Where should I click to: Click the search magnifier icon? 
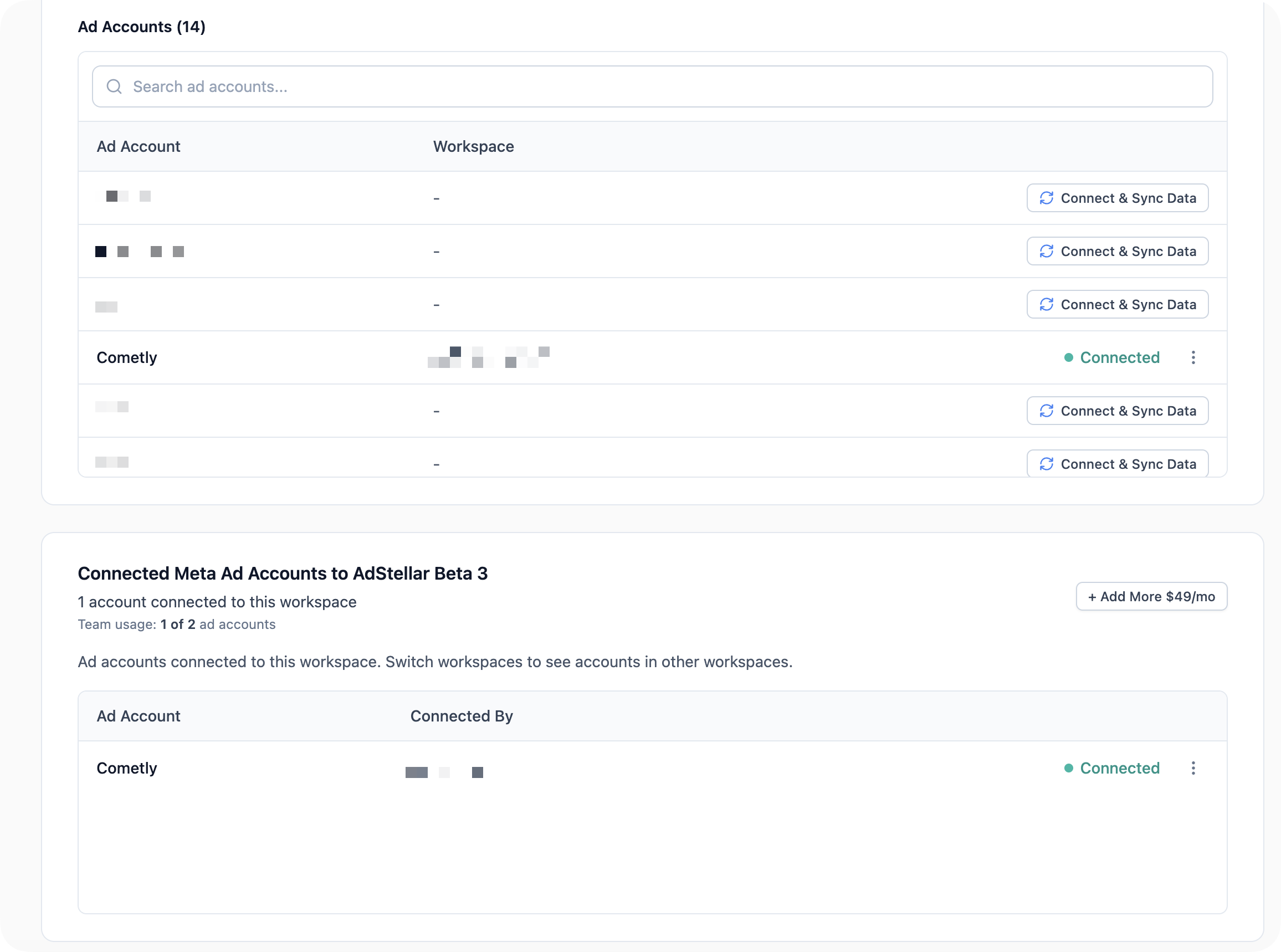114,86
